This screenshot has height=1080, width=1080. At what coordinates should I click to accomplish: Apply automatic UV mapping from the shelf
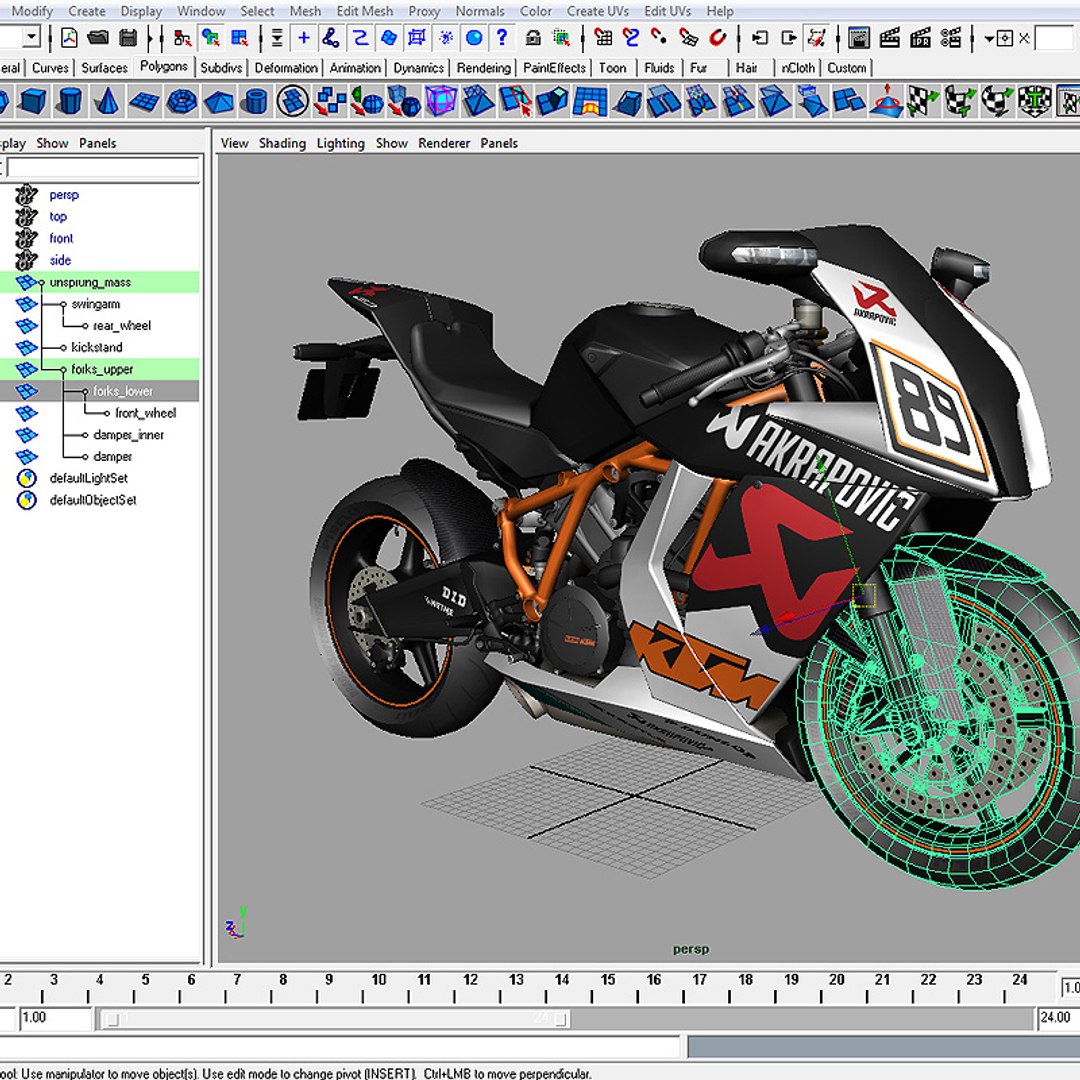(x=1035, y=101)
